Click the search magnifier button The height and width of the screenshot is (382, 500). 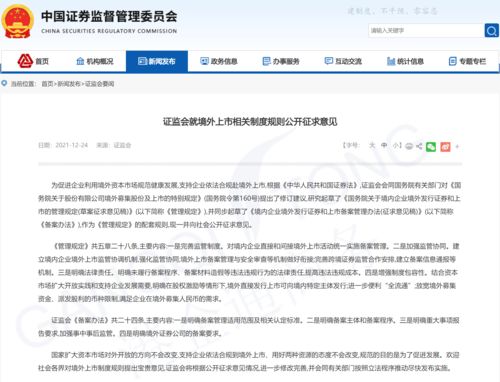(491, 31)
